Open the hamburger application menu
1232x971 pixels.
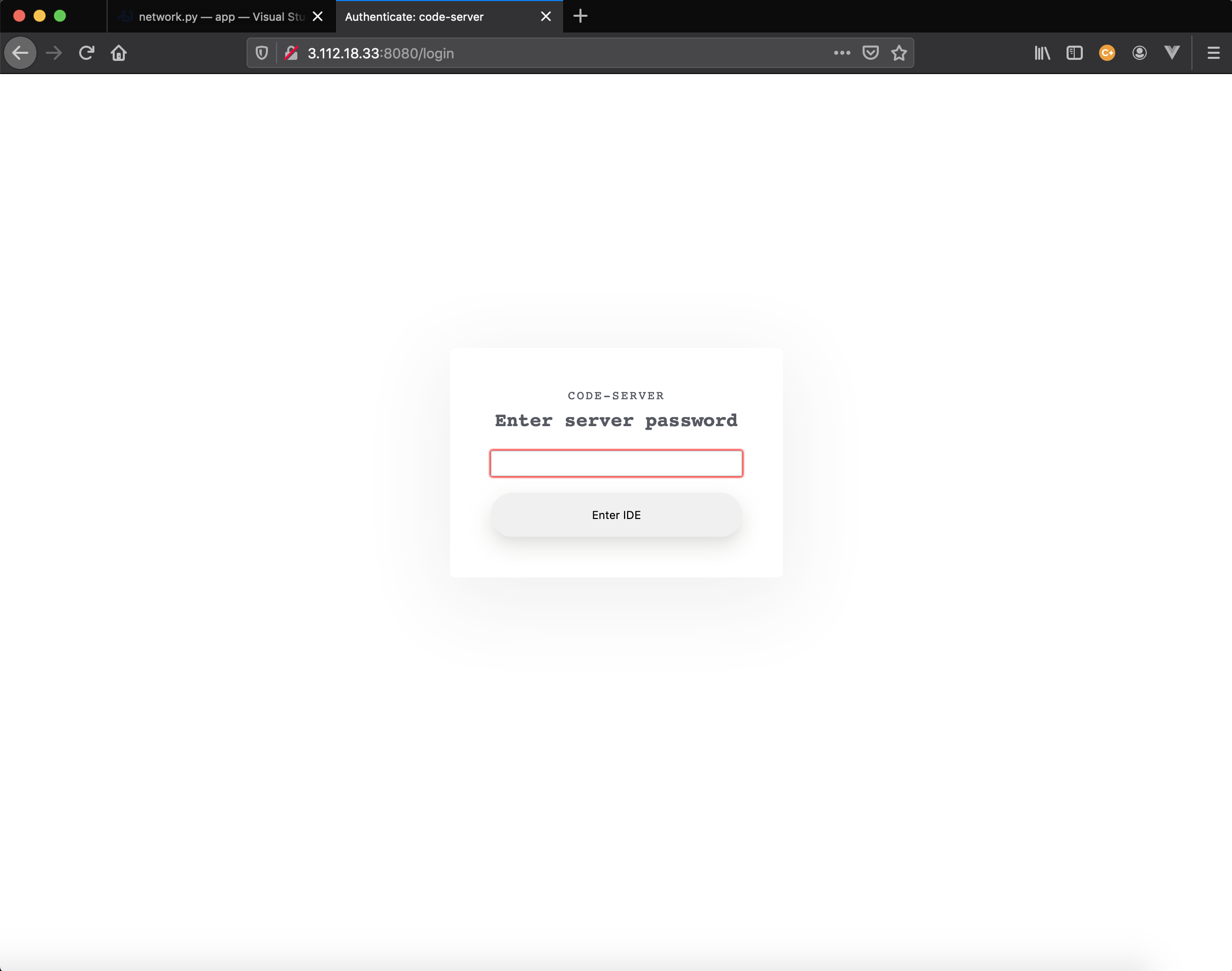click(x=1213, y=53)
